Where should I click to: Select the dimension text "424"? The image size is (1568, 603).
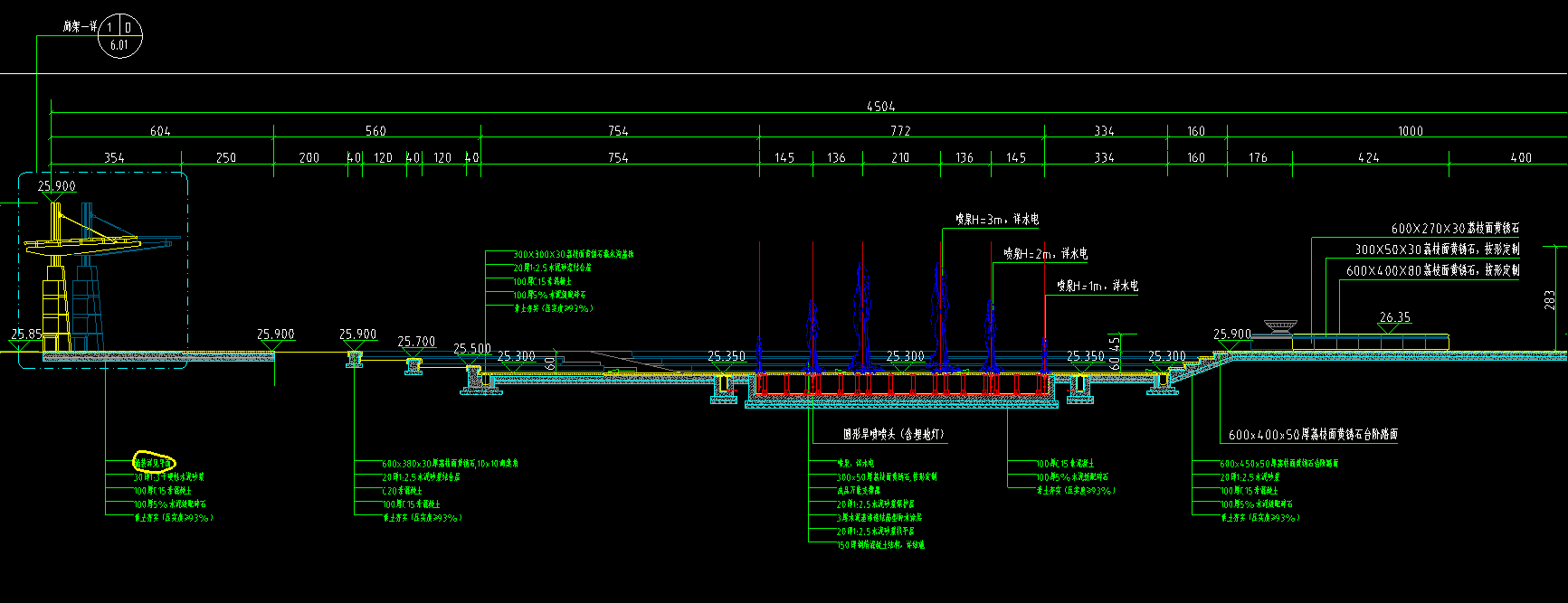[1368, 157]
